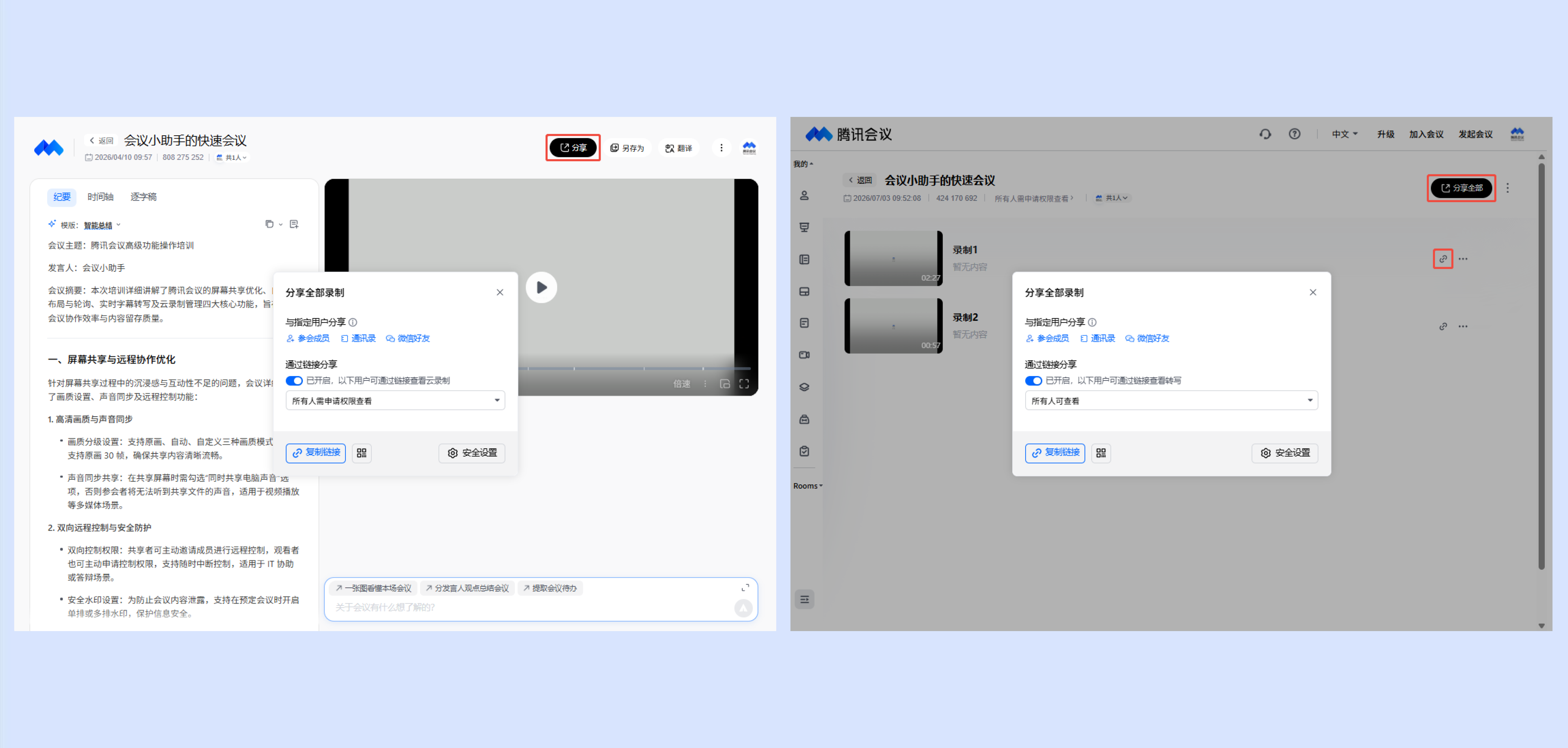Viewport: 1568px width, 748px height.
Task: Open the 所有人可查看 permission dropdown
Action: 1171,400
